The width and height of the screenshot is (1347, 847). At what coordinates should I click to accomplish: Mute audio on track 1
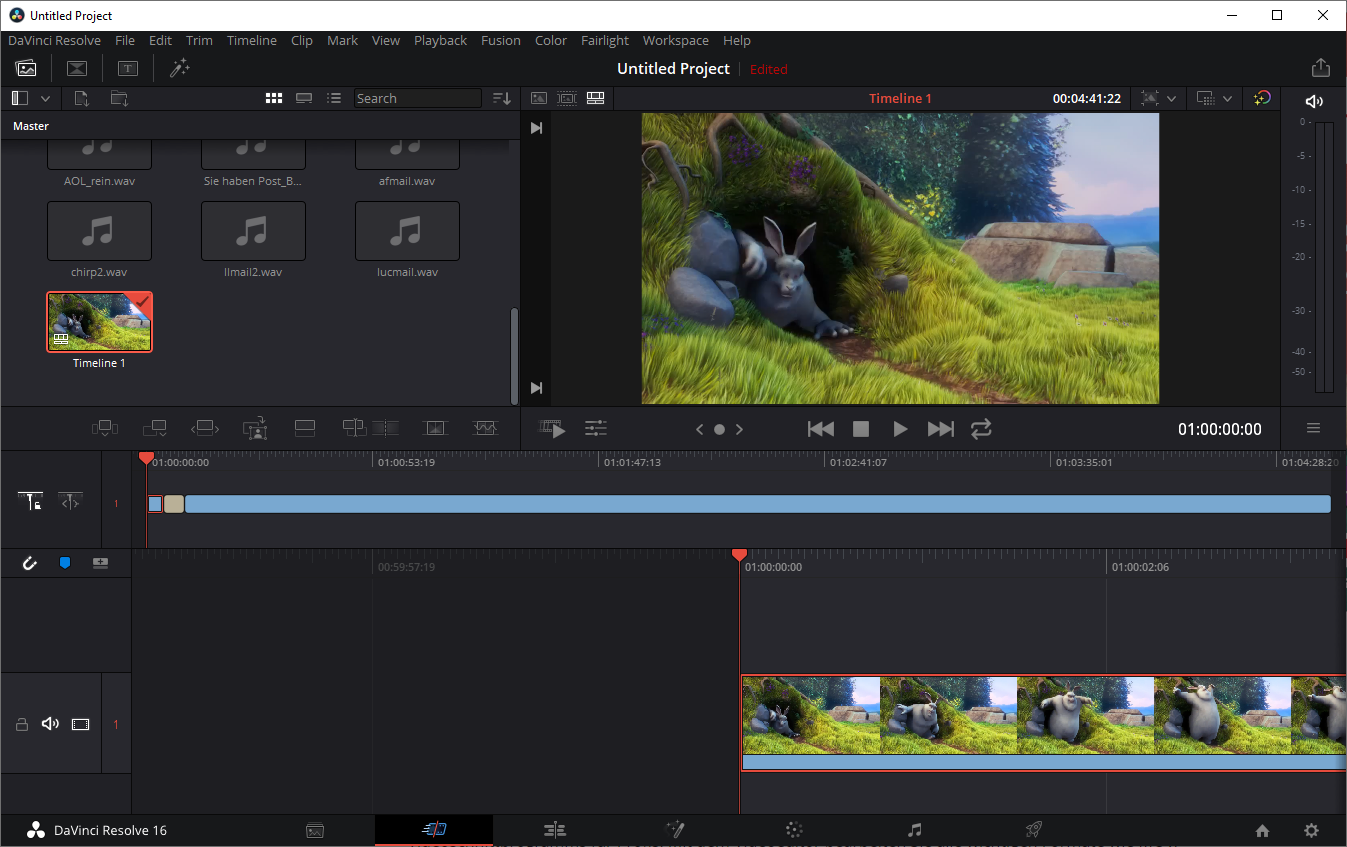click(50, 724)
